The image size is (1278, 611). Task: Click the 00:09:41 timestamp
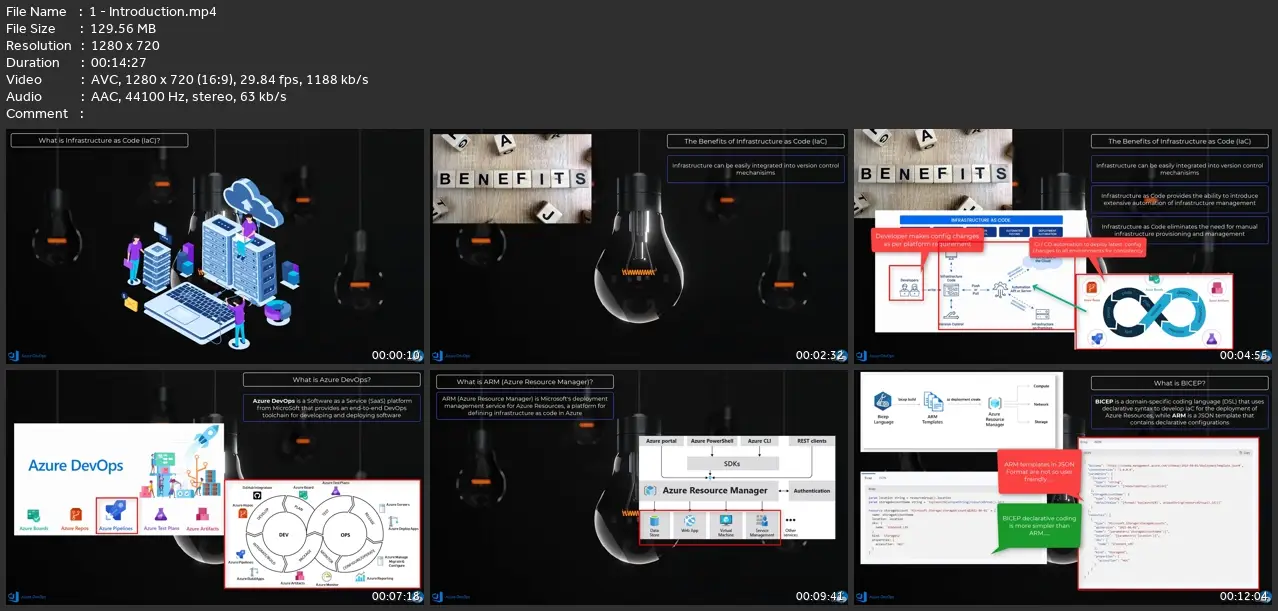point(821,597)
